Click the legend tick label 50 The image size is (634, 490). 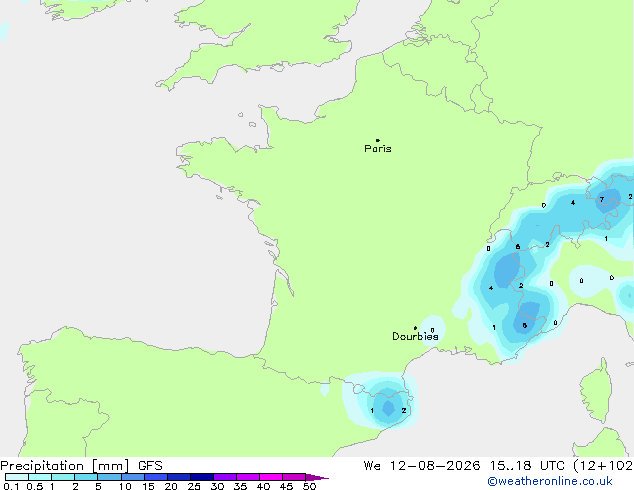(x=309, y=486)
